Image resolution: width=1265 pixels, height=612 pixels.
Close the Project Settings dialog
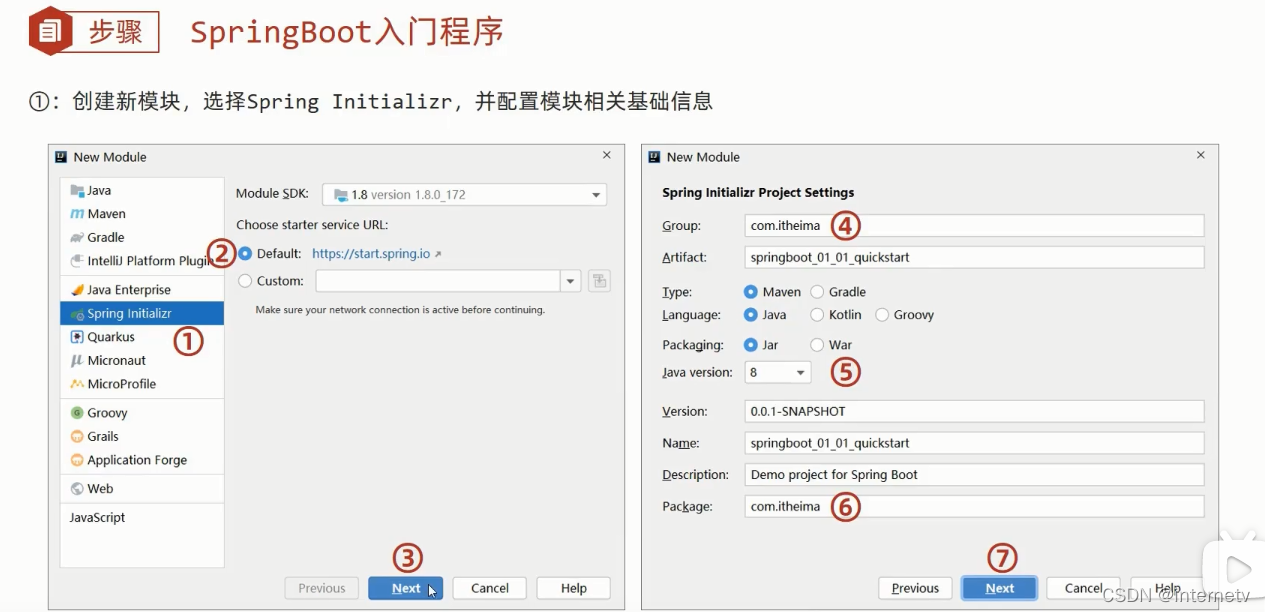coord(1201,156)
